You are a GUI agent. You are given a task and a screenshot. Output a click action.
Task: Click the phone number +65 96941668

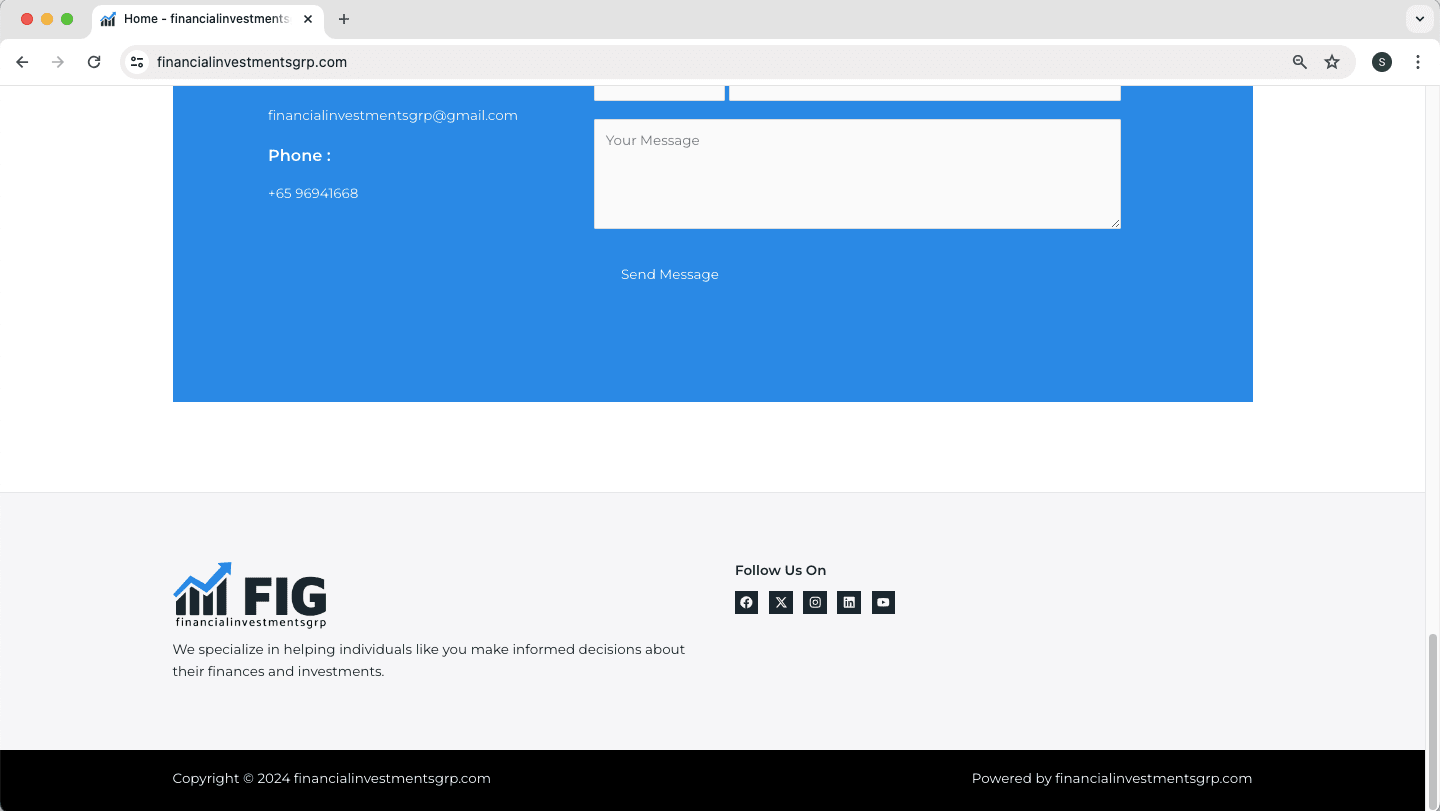[x=313, y=193]
